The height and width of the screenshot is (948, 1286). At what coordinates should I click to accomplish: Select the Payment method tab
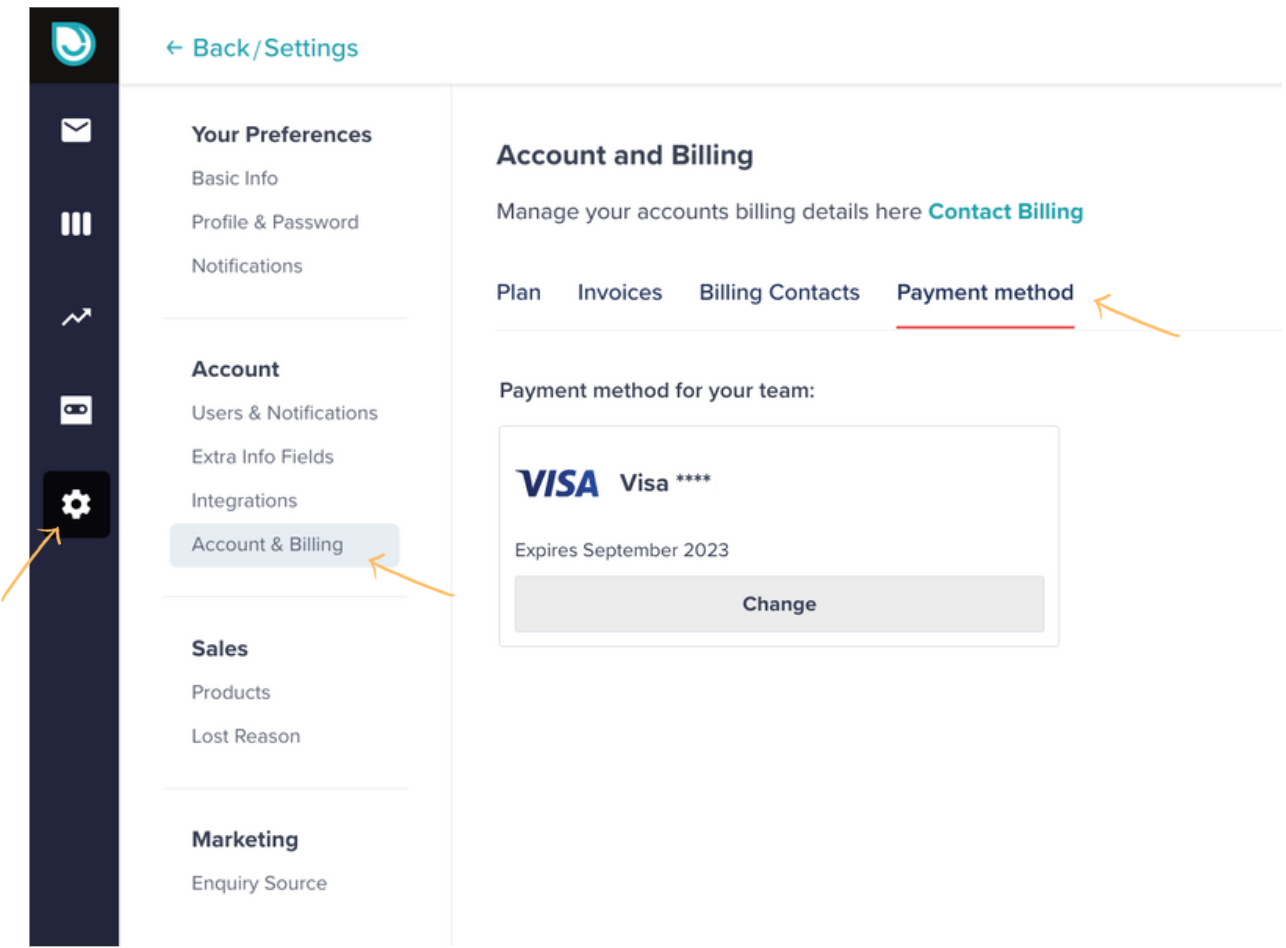tap(985, 293)
